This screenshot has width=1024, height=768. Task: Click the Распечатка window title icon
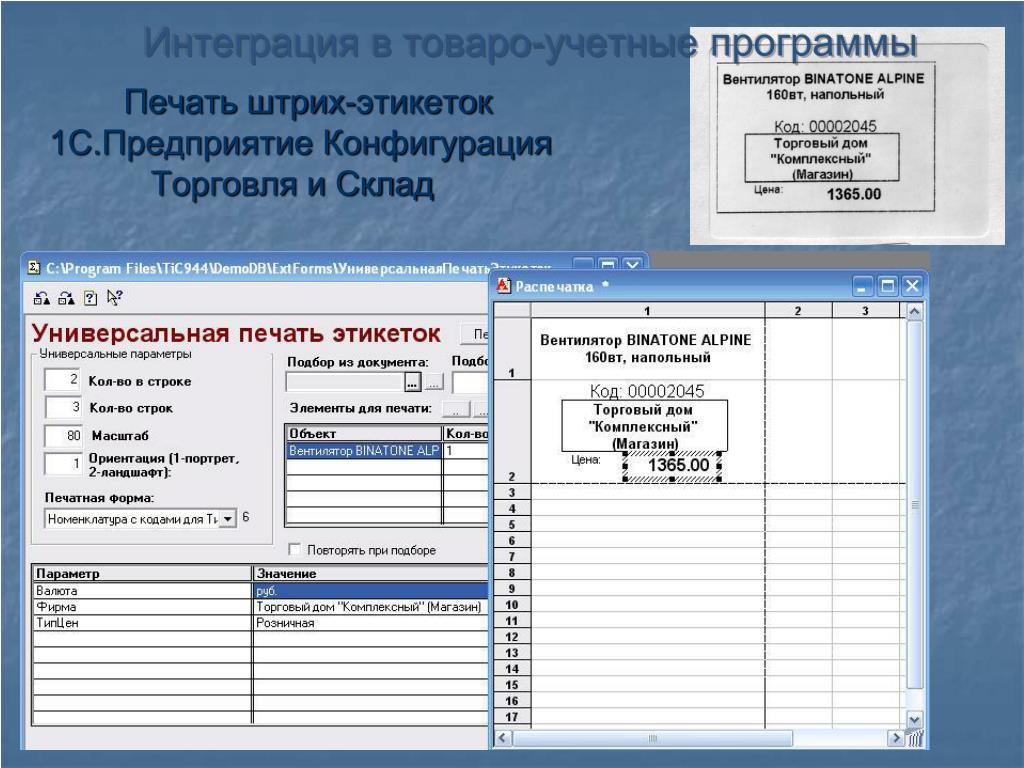click(x=504, y=285)
